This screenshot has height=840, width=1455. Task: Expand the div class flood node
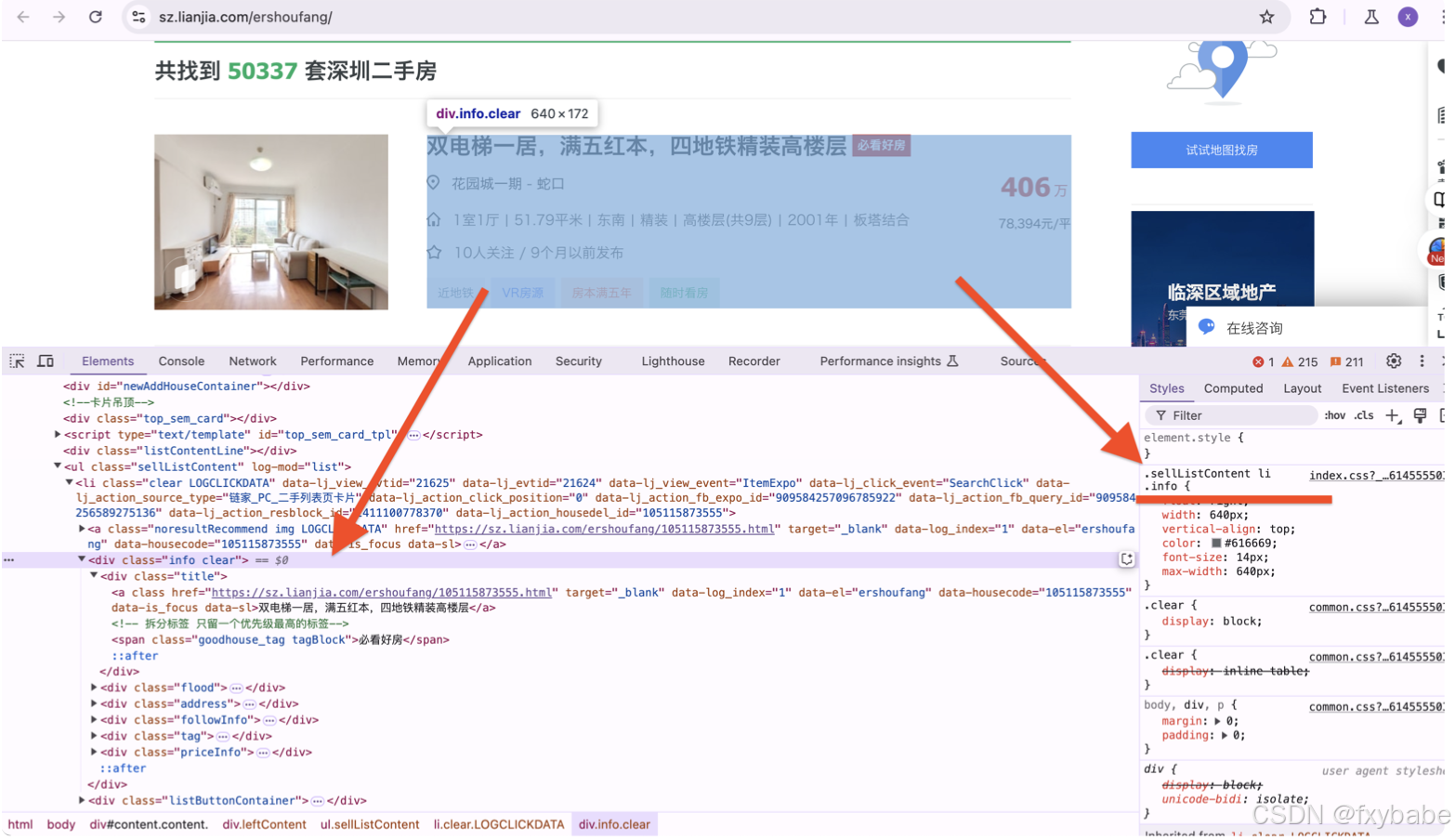pos(94,688)
